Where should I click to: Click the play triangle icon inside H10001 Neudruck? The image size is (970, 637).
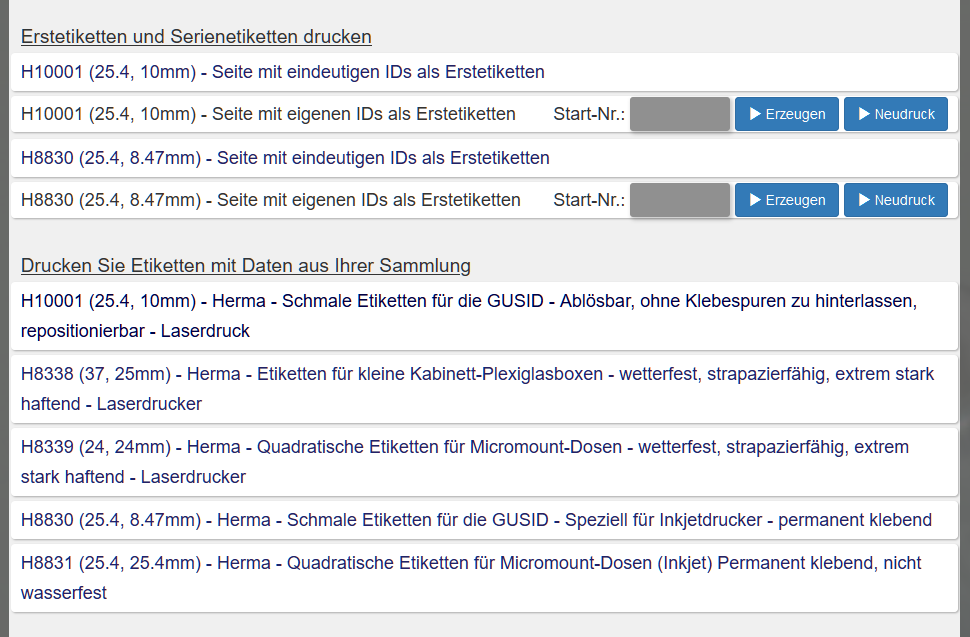pyautogui.click(x=862, y=113)
